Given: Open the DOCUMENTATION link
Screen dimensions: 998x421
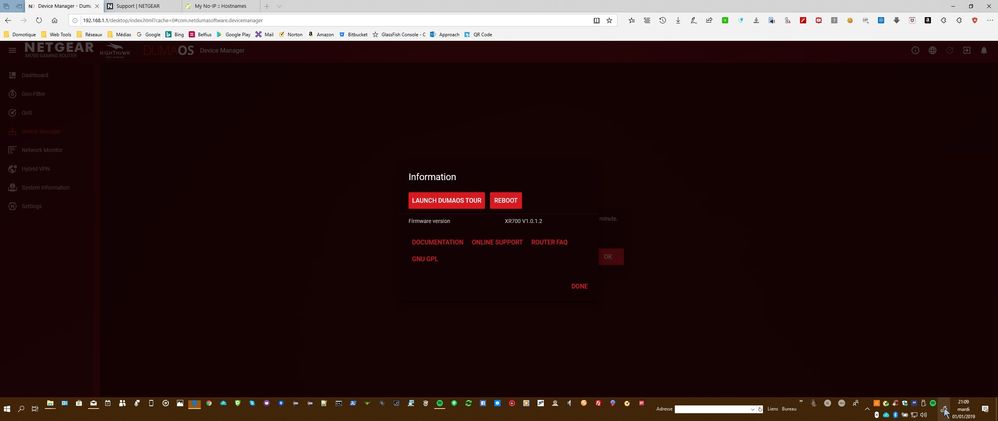Looking at the screenshot, I should coord(437,243).
